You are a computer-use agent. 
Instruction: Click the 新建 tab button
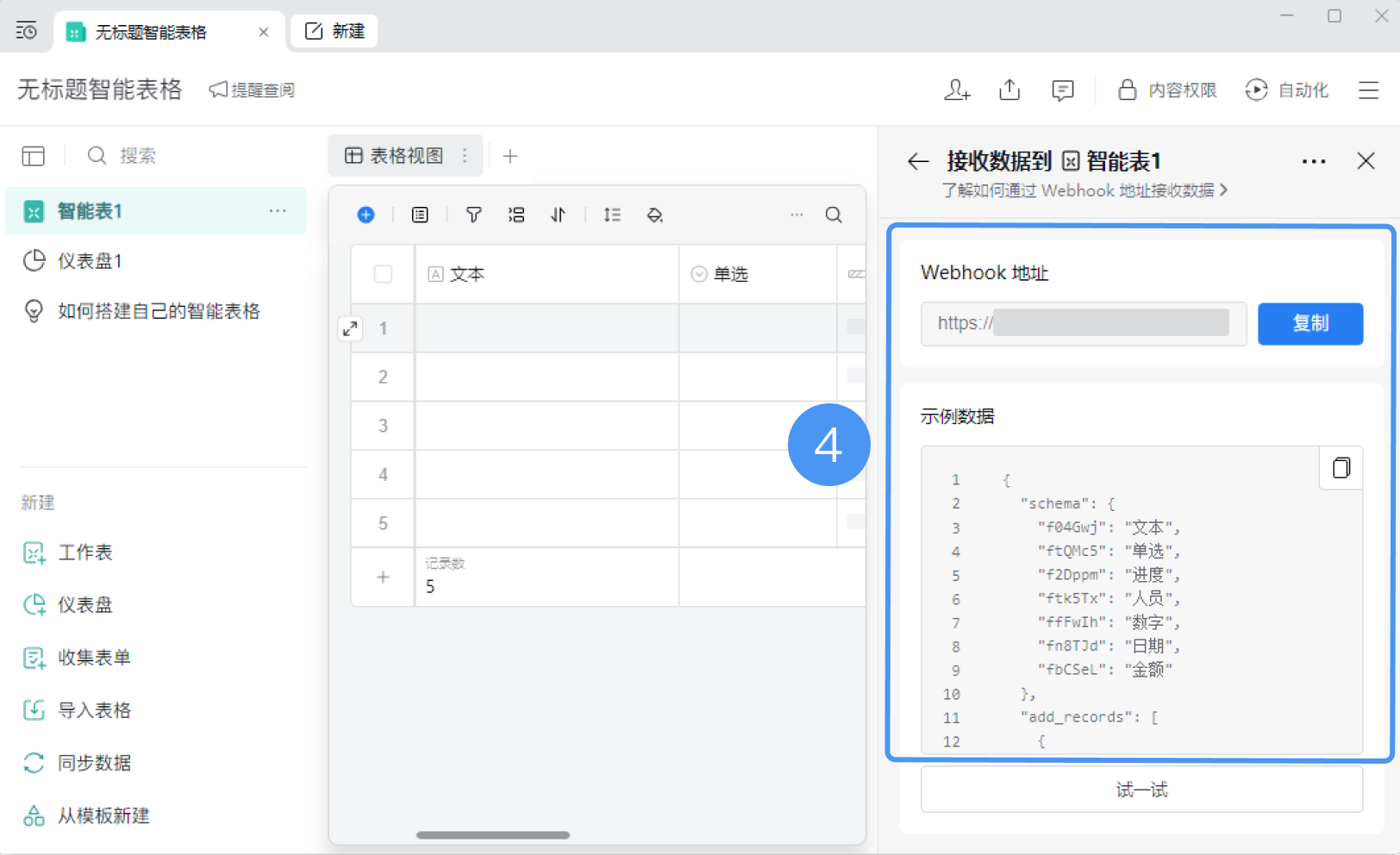(x=334, y=31)
